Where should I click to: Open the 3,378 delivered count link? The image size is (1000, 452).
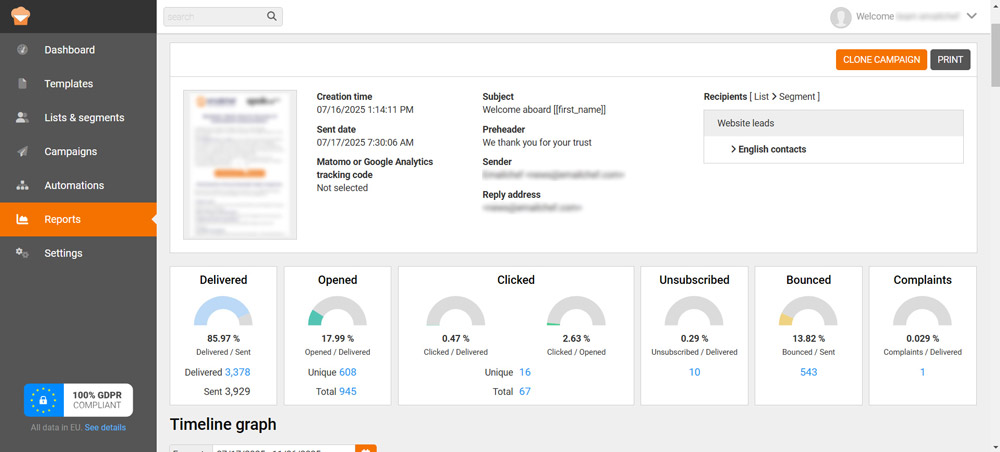(238, 372)
